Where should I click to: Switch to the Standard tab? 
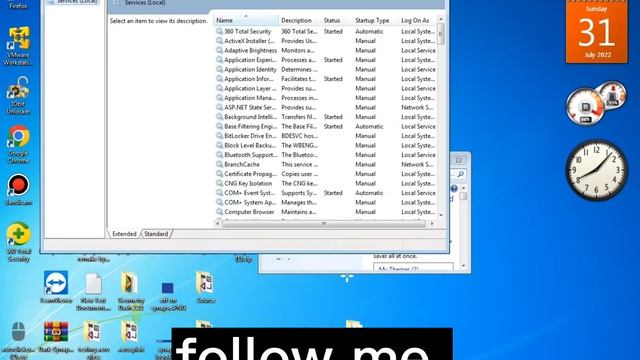click(156, 234)
